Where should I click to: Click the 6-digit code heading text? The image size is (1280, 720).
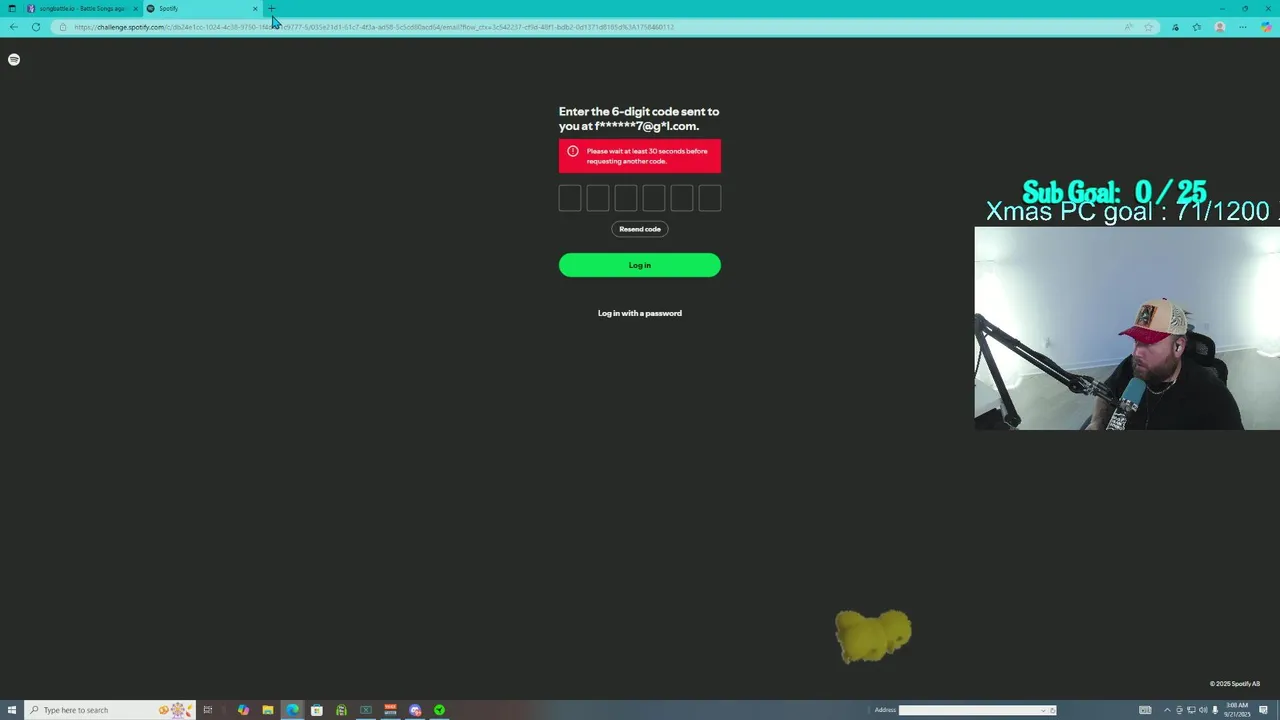point(639,119)
